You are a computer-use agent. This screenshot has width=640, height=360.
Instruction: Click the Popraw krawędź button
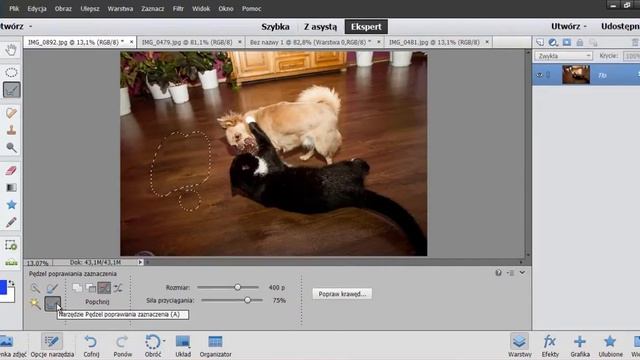point(342,294)
